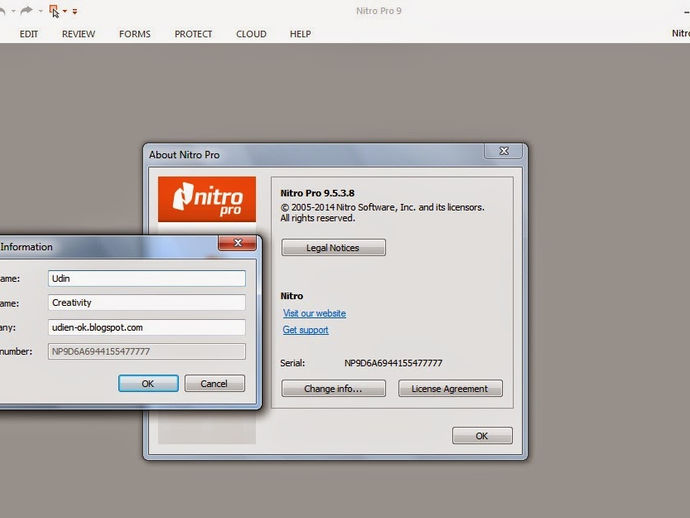The width and height of the screenshot is (690, 518).
Task: Close the Information dialog with red X
Action: tap(238, 243)
